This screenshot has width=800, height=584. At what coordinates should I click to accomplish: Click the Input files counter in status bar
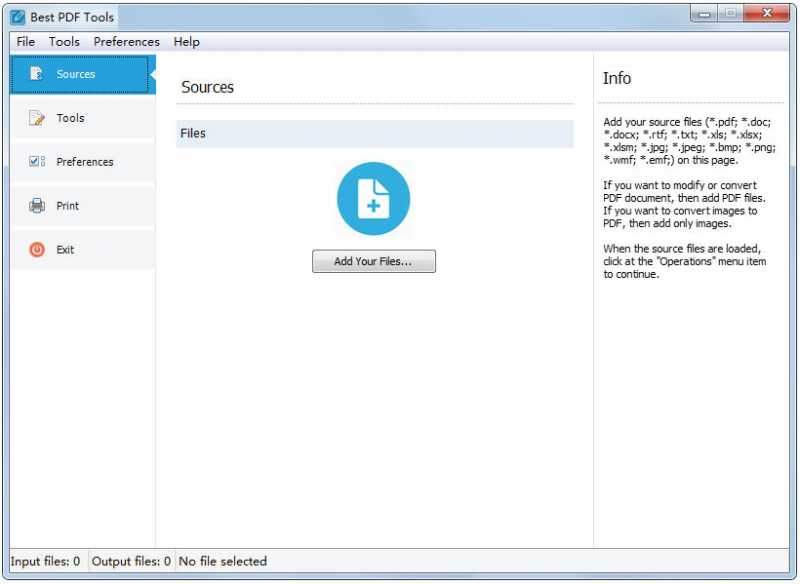44,561
